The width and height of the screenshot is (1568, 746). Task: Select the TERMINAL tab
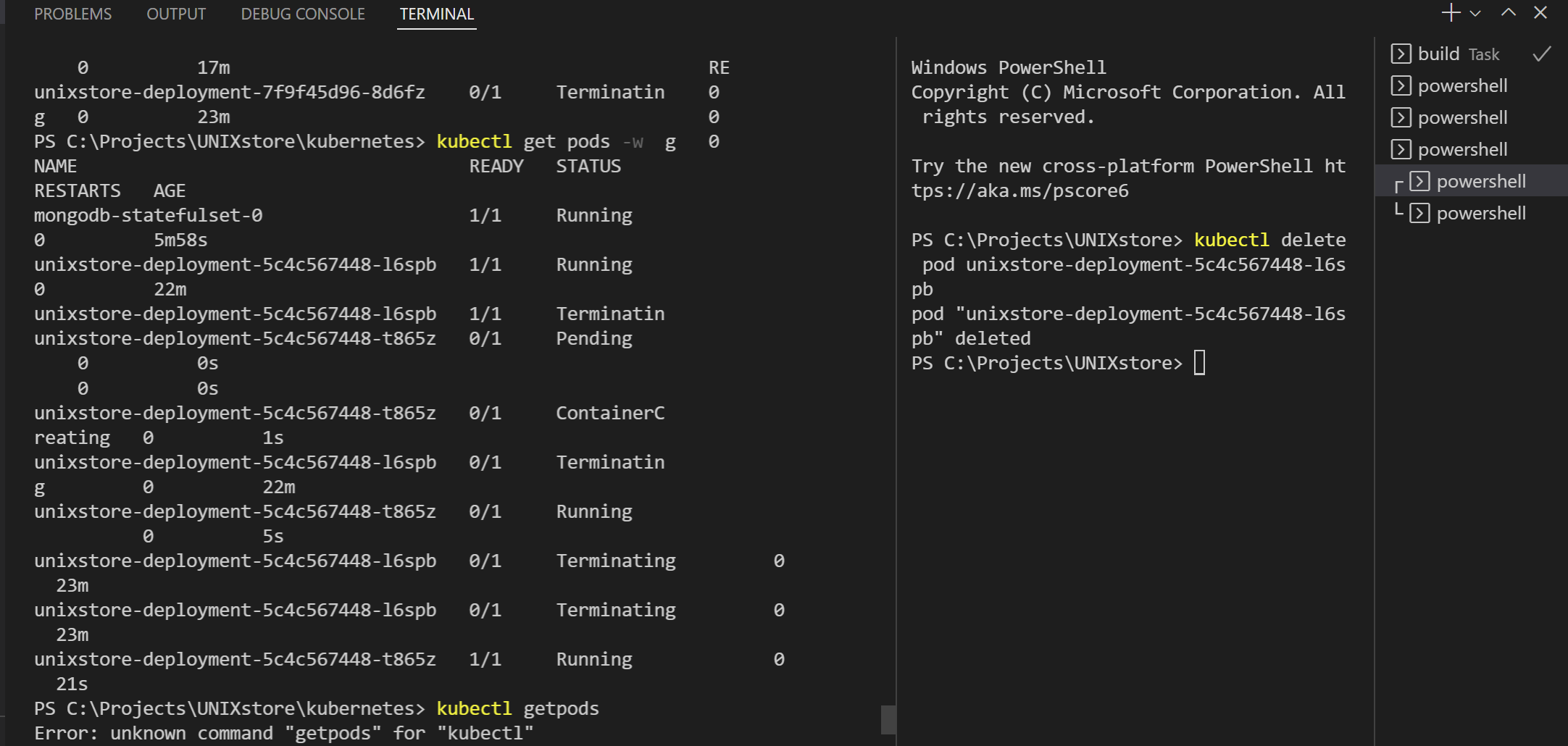(437, 14)
